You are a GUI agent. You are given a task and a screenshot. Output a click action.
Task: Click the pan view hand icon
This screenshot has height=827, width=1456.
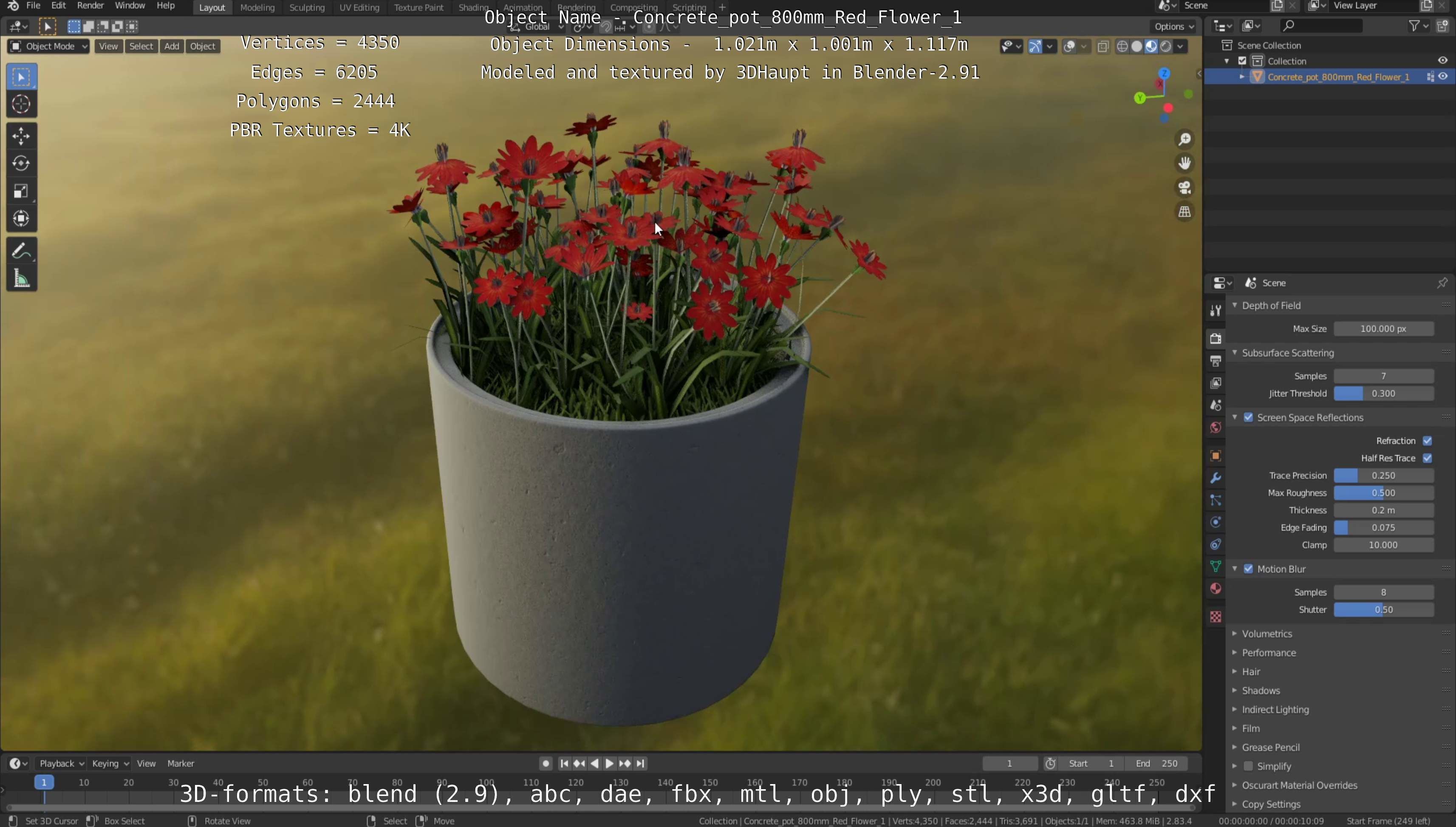(1185, 164)
